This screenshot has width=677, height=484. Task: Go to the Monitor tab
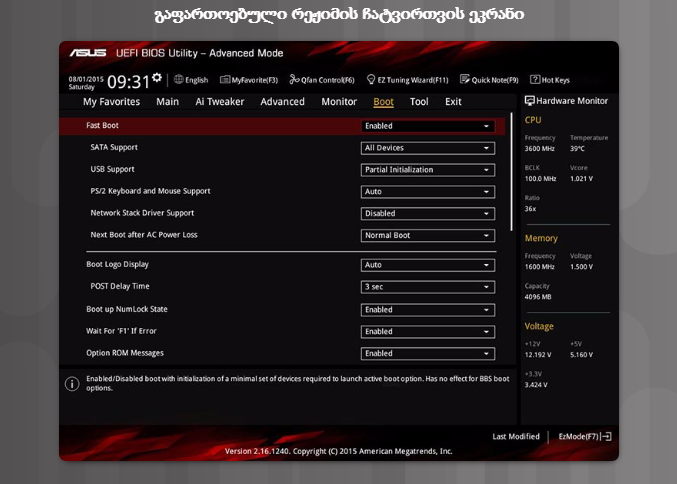339,102
